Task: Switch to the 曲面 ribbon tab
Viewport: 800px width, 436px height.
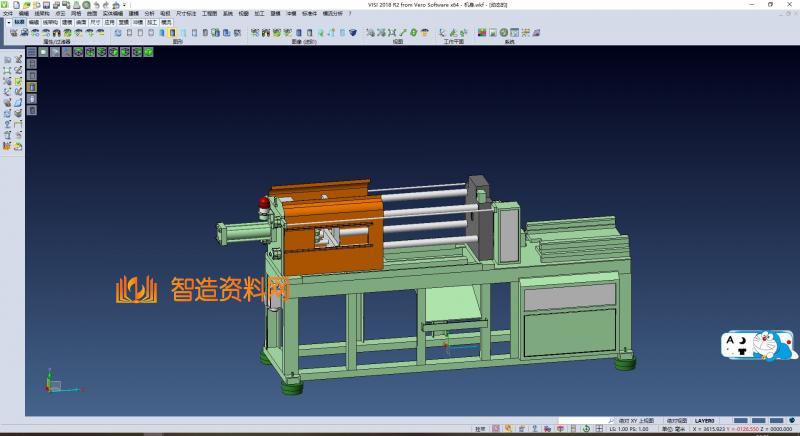Action: (81, 20)
